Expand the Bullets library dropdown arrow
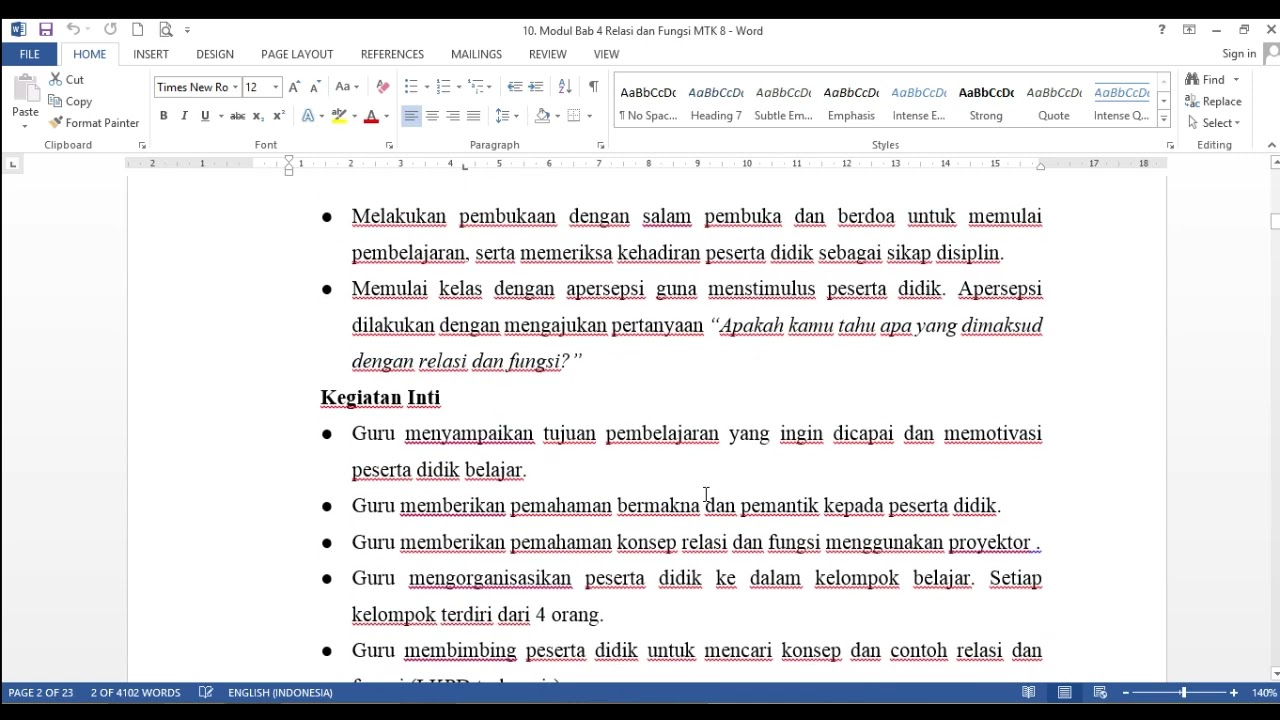Image resolution: width=1280 pixels, height=720 pixels. 426,87
